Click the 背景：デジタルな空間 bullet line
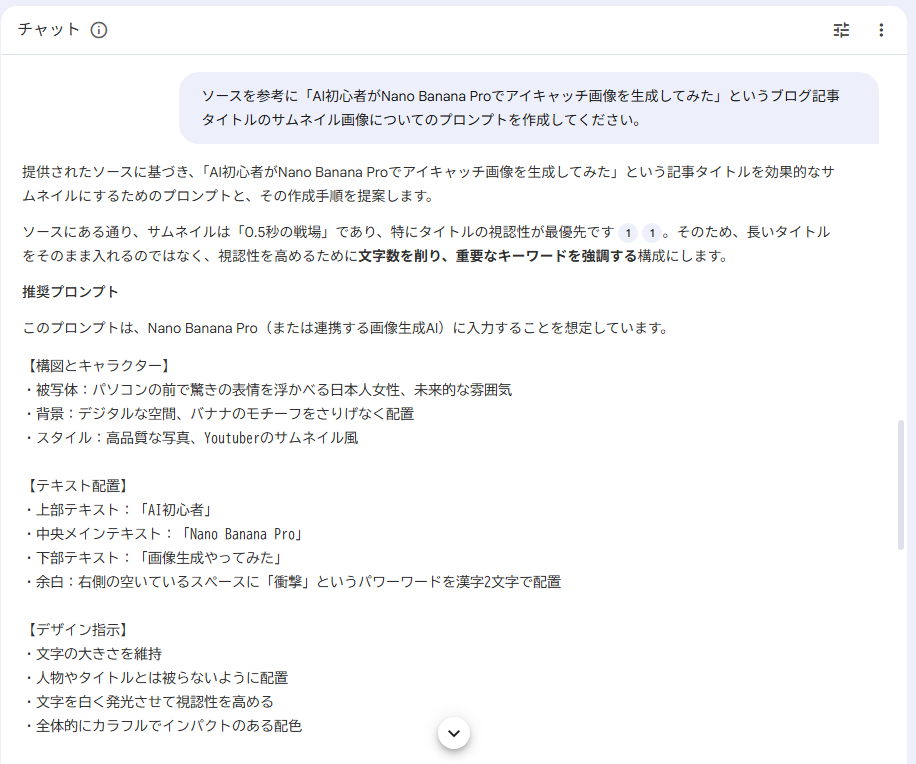The height and width of the screenshot is (764, 916). click(x=218, y=413)
